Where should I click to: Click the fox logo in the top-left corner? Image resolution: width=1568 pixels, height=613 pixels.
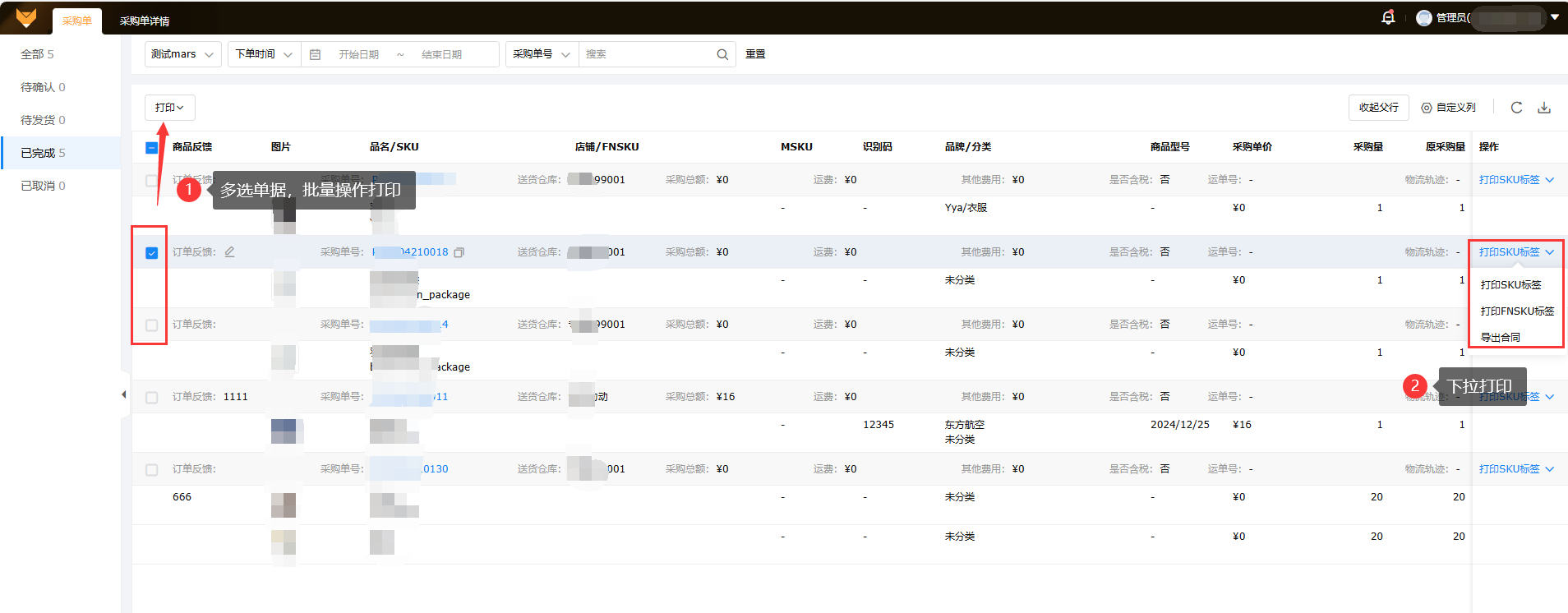tap(26, 18)
